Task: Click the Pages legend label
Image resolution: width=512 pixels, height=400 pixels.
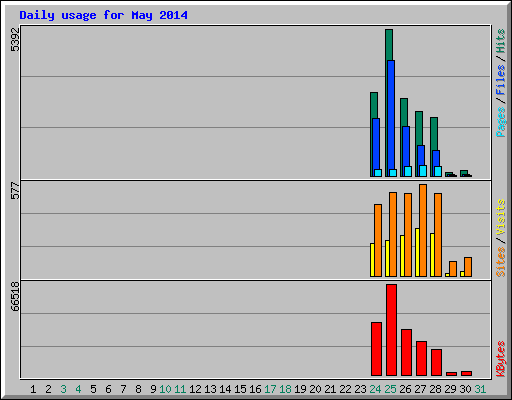Action: point(501,122)
